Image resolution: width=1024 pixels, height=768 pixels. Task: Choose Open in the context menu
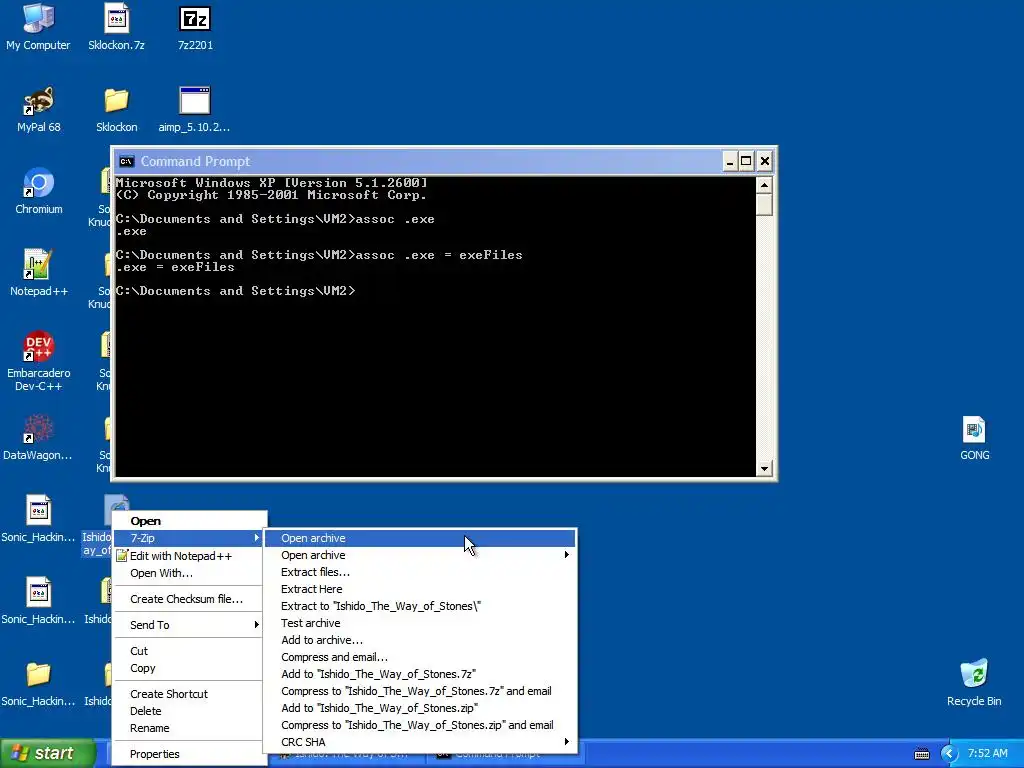point(190,521)
